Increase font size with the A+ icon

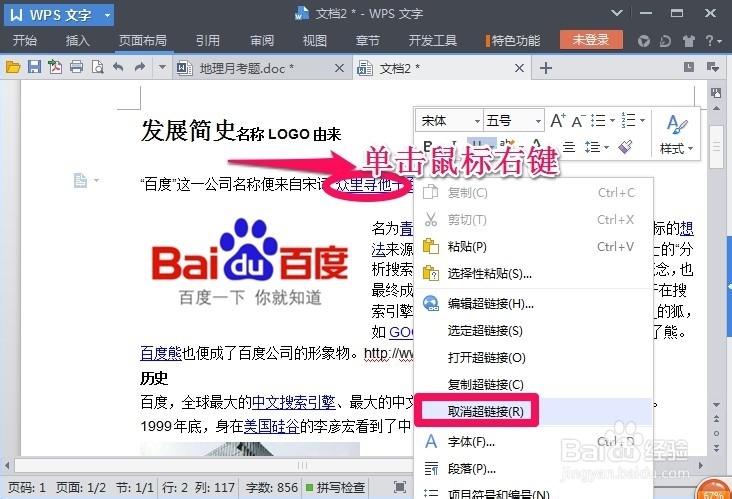558,121
